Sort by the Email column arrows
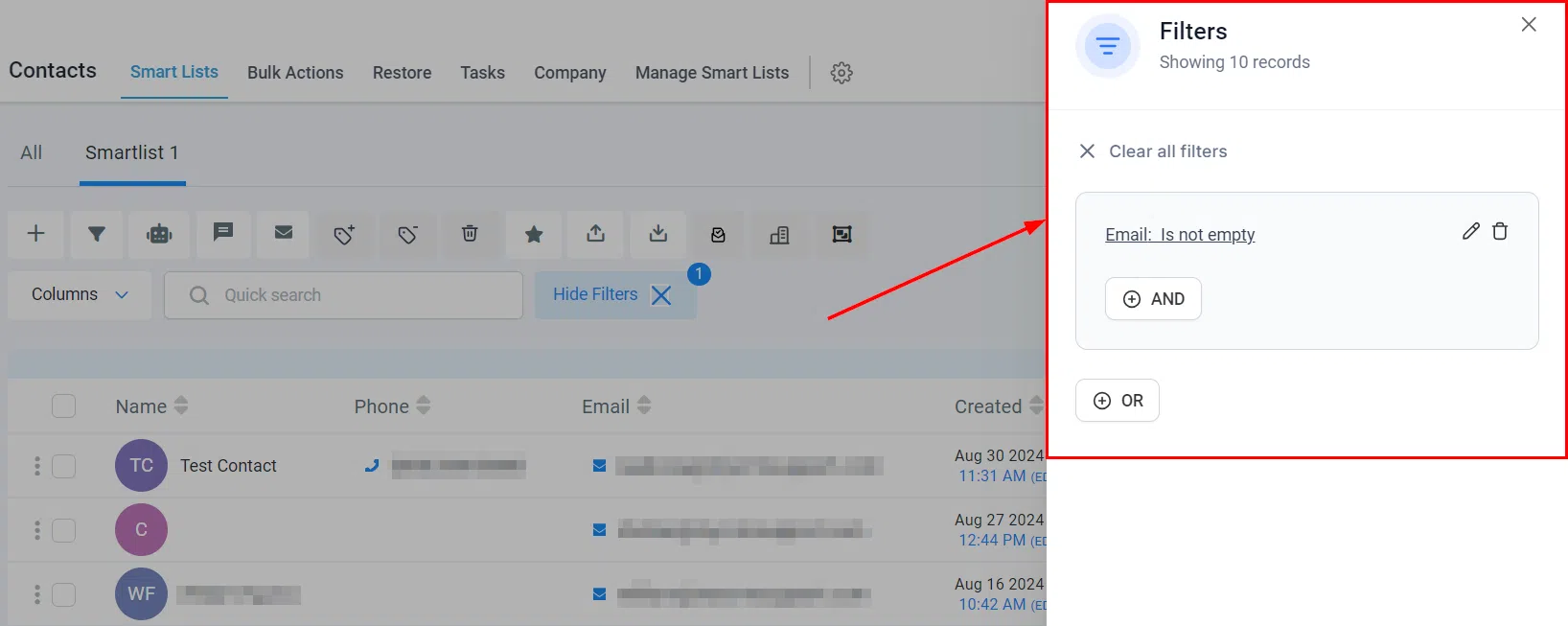Screen dimensions: 1568x626 coord(644,406)
